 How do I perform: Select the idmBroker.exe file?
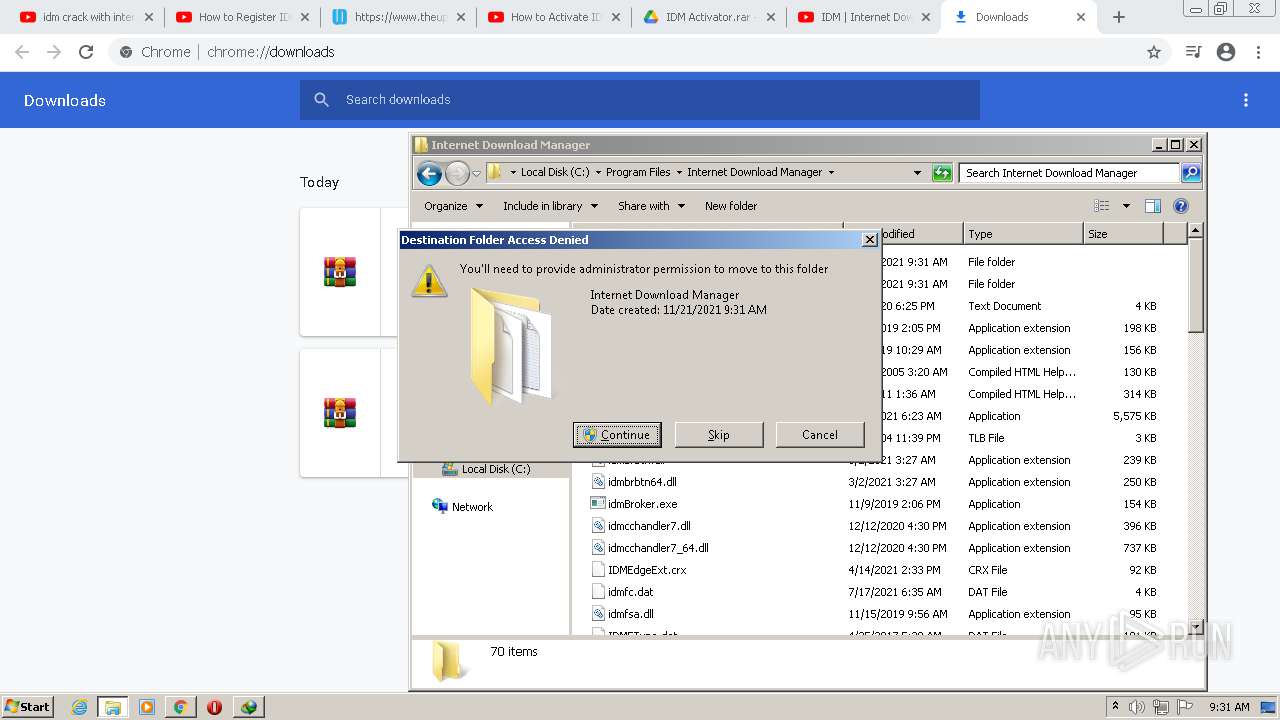point(642,504)
